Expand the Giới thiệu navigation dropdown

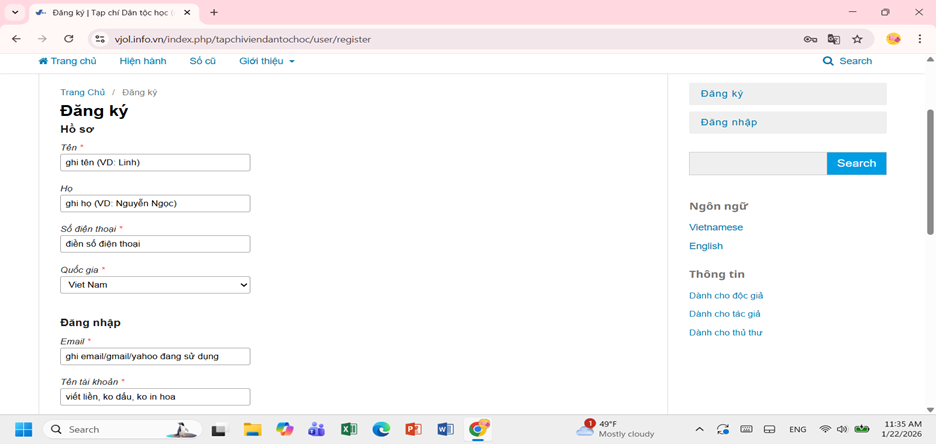click(x=267, y=61)
